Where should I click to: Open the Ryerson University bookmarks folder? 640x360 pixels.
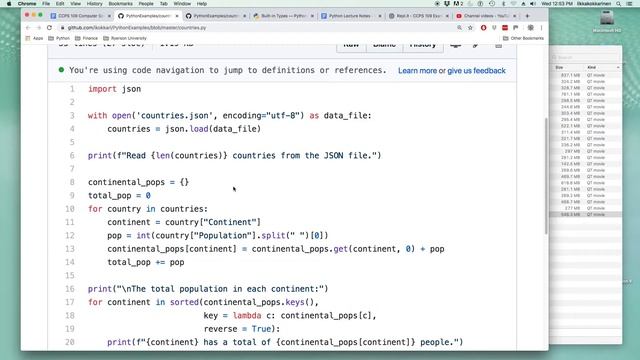pos(124,38)
